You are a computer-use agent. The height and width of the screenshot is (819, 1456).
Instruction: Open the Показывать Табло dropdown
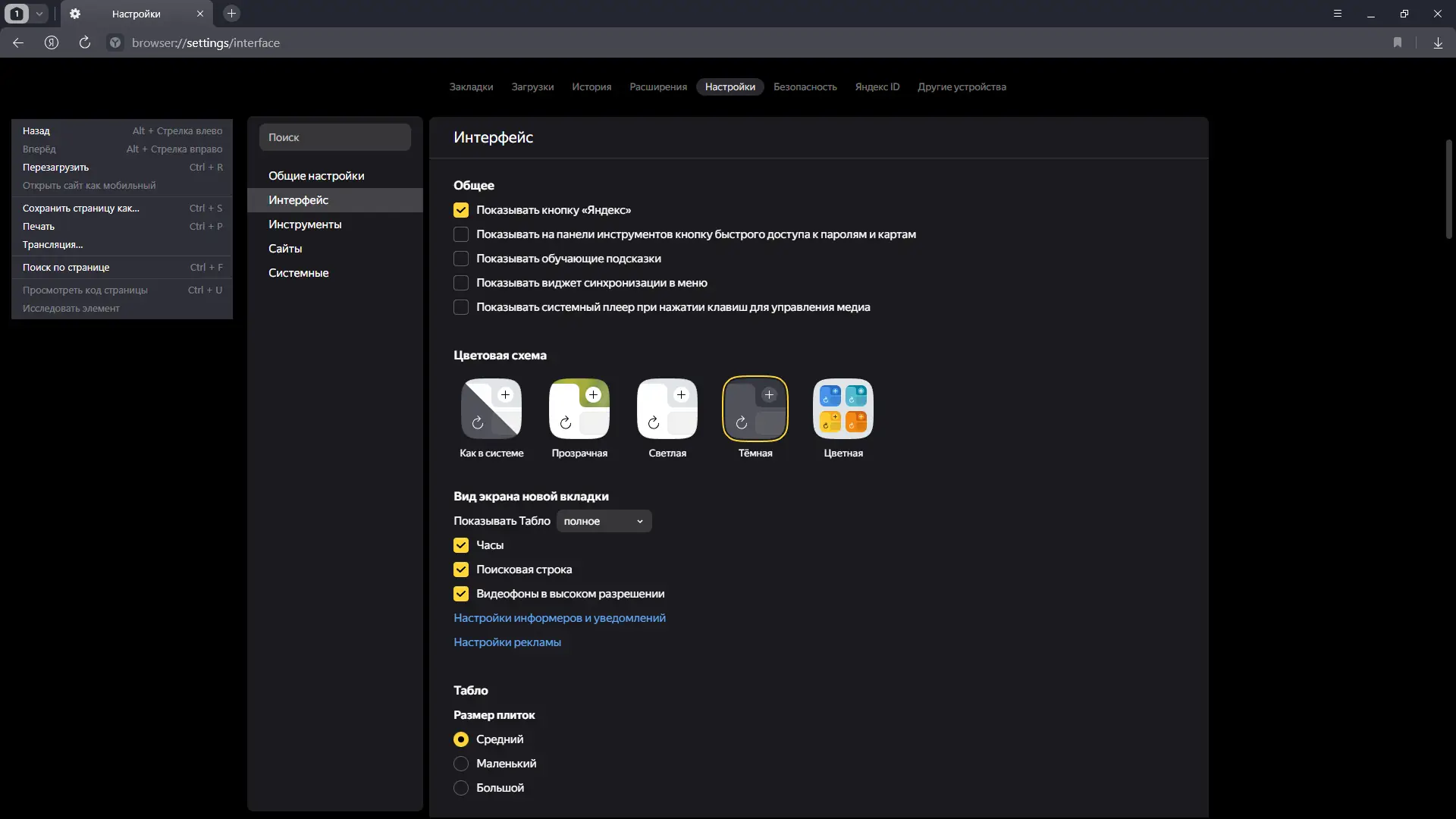tap(604, 521)
